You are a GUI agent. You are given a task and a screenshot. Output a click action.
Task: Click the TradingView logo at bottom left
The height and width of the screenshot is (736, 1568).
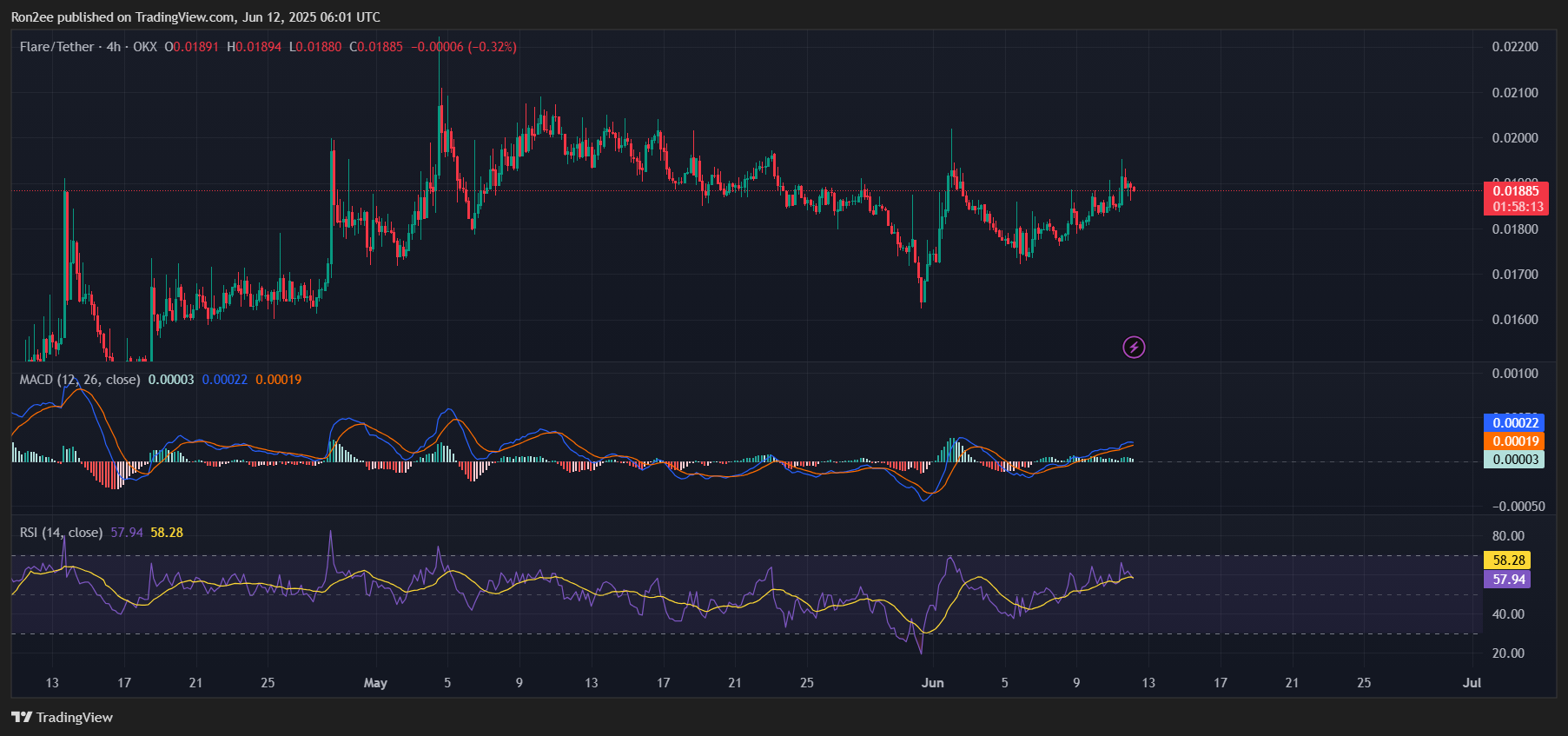tap(62, 717)
